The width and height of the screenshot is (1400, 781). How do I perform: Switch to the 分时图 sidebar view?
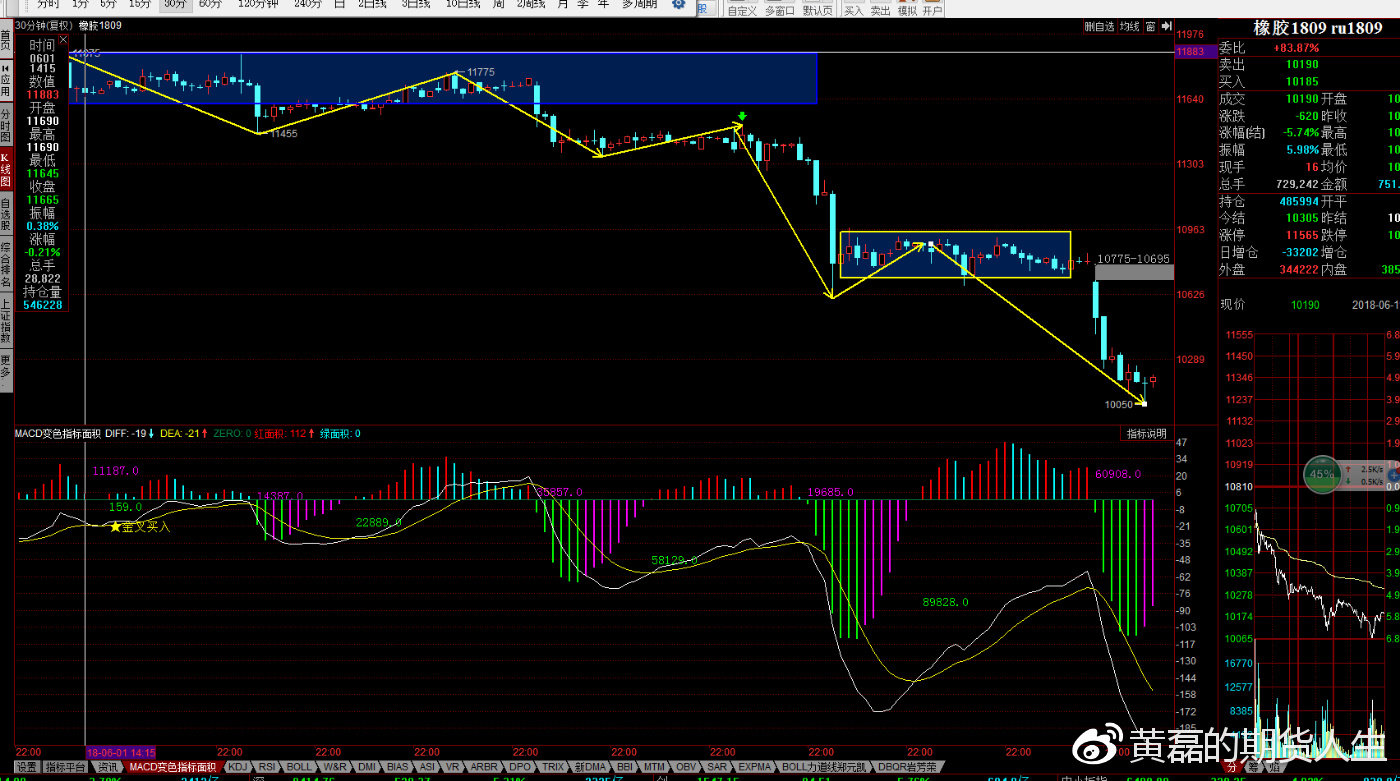(6, 126)
